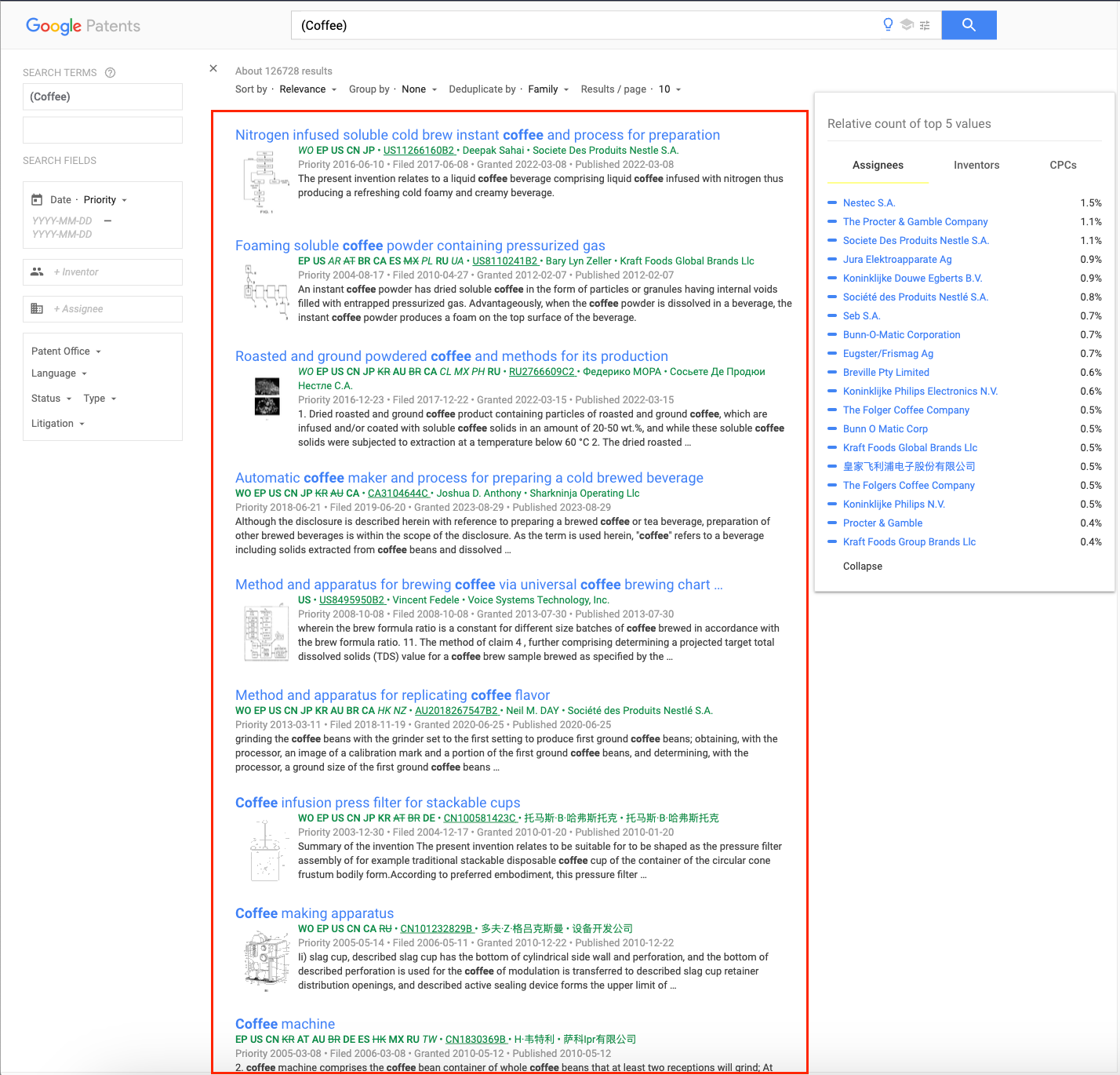Open the coffee making apparatus thumbnail
This screenshot has height=1075, width=1120.
pyautogui.click(x=265, y=960)
